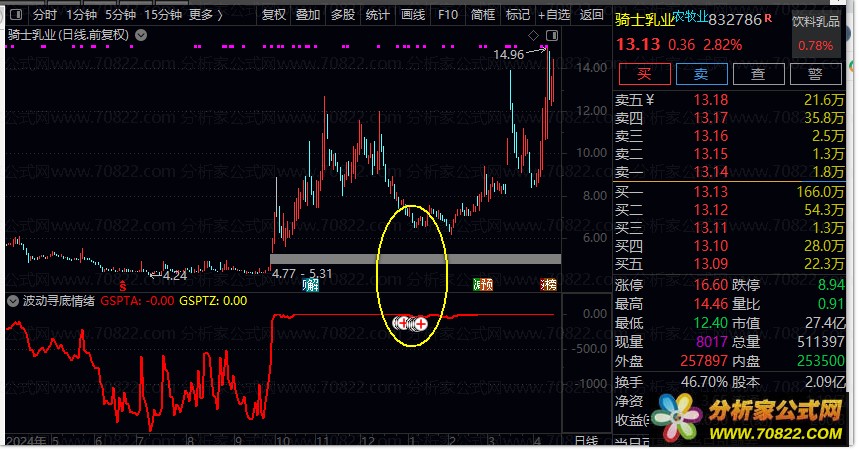This screenshot has width=859, height=450.
Task: Click the 买一 price 13.13
Action: tap(711, 192)
